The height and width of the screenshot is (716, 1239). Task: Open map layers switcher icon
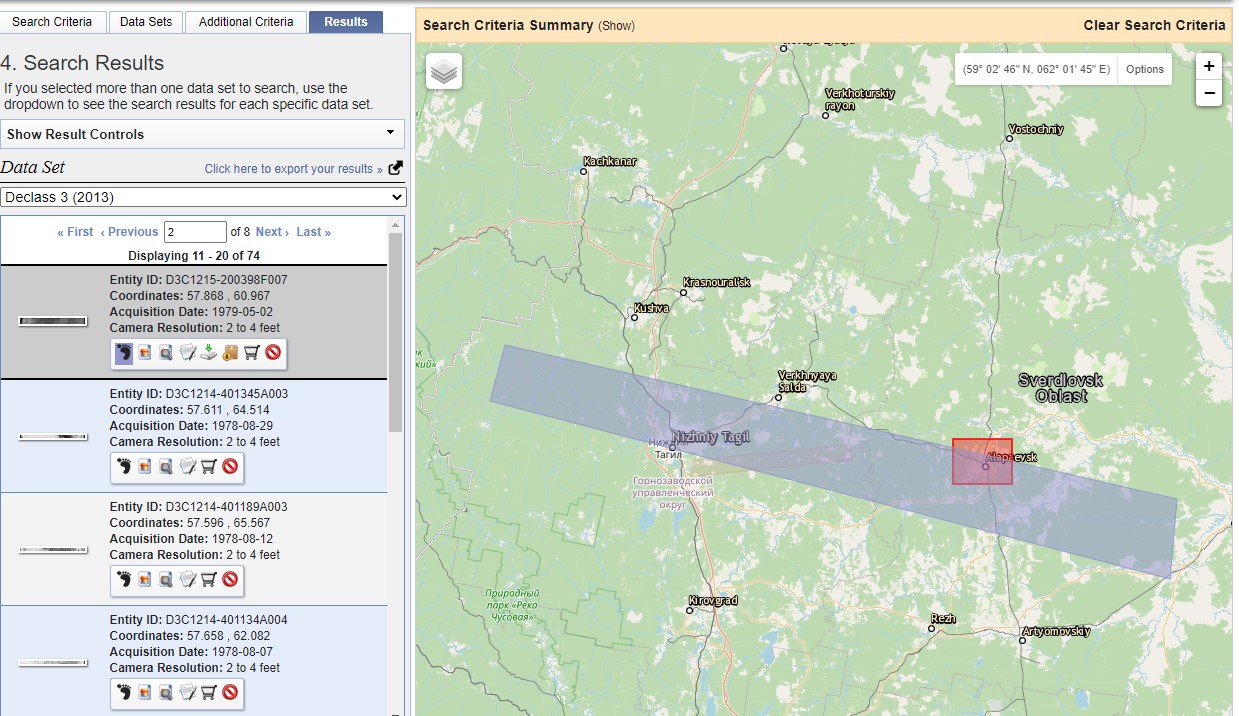pyautogui.click(x=444, y=72)
